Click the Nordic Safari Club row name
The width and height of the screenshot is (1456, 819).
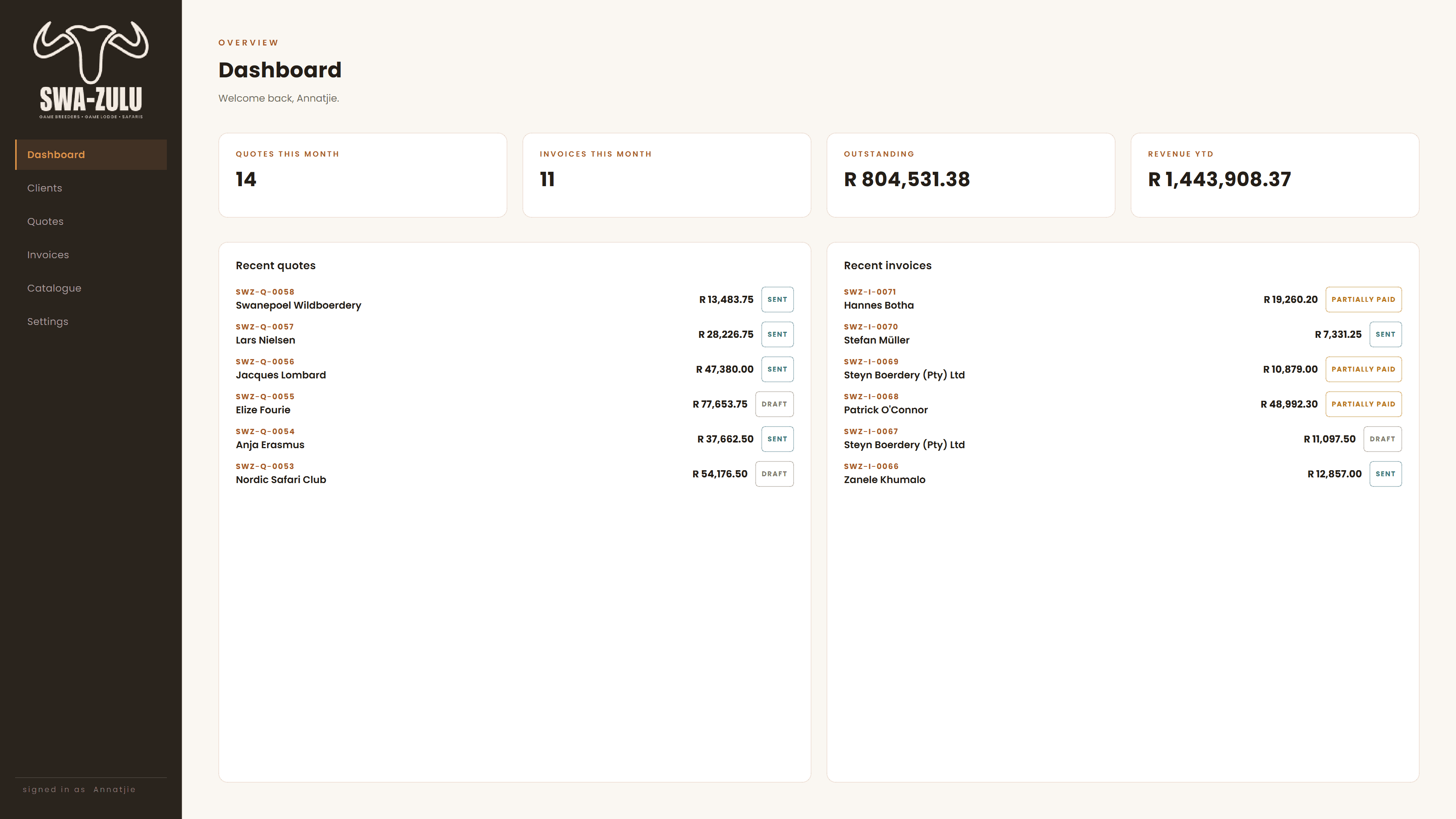pyautogui.click(x=281, y=480)
